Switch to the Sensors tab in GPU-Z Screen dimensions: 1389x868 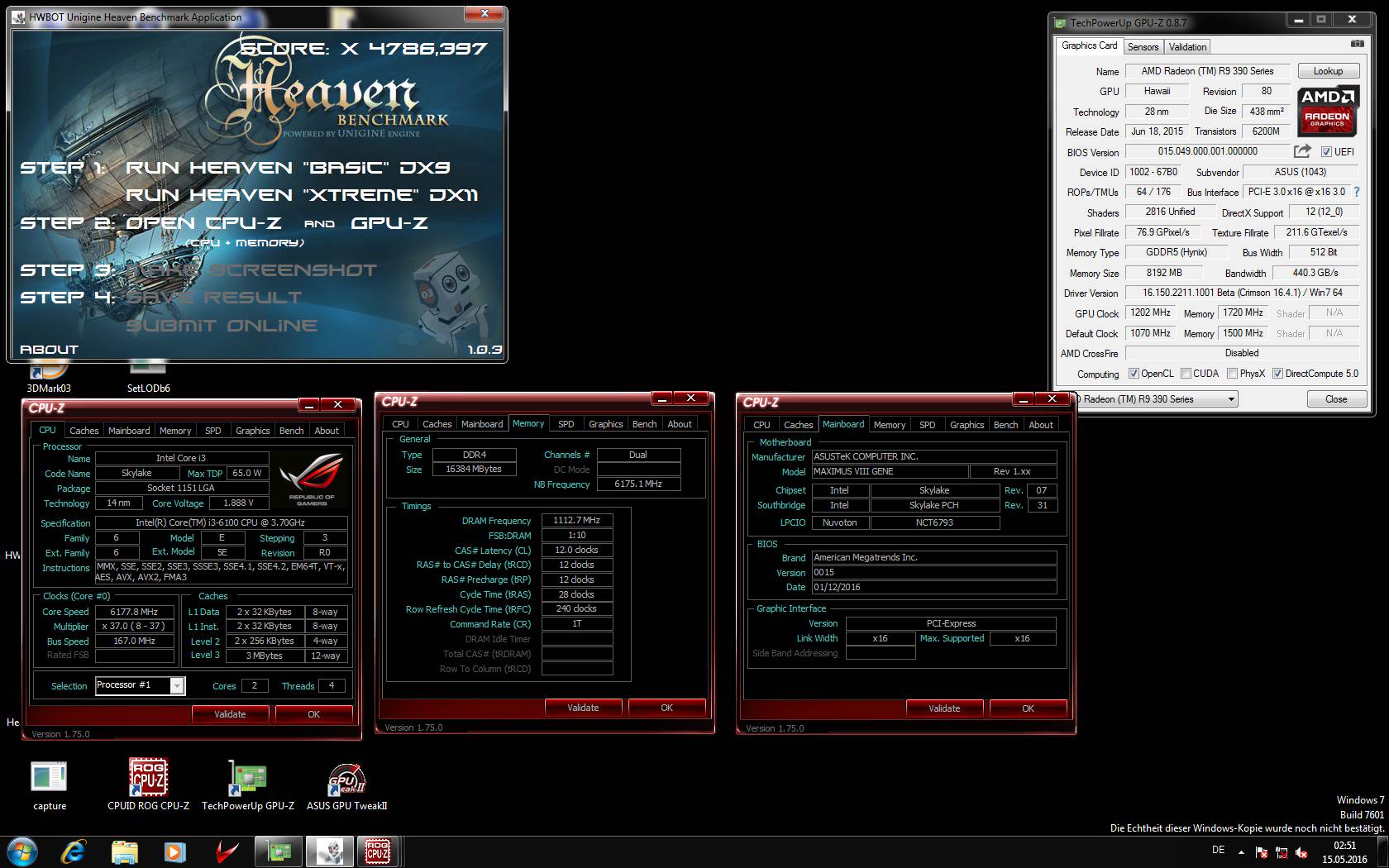pos(1143,47)
